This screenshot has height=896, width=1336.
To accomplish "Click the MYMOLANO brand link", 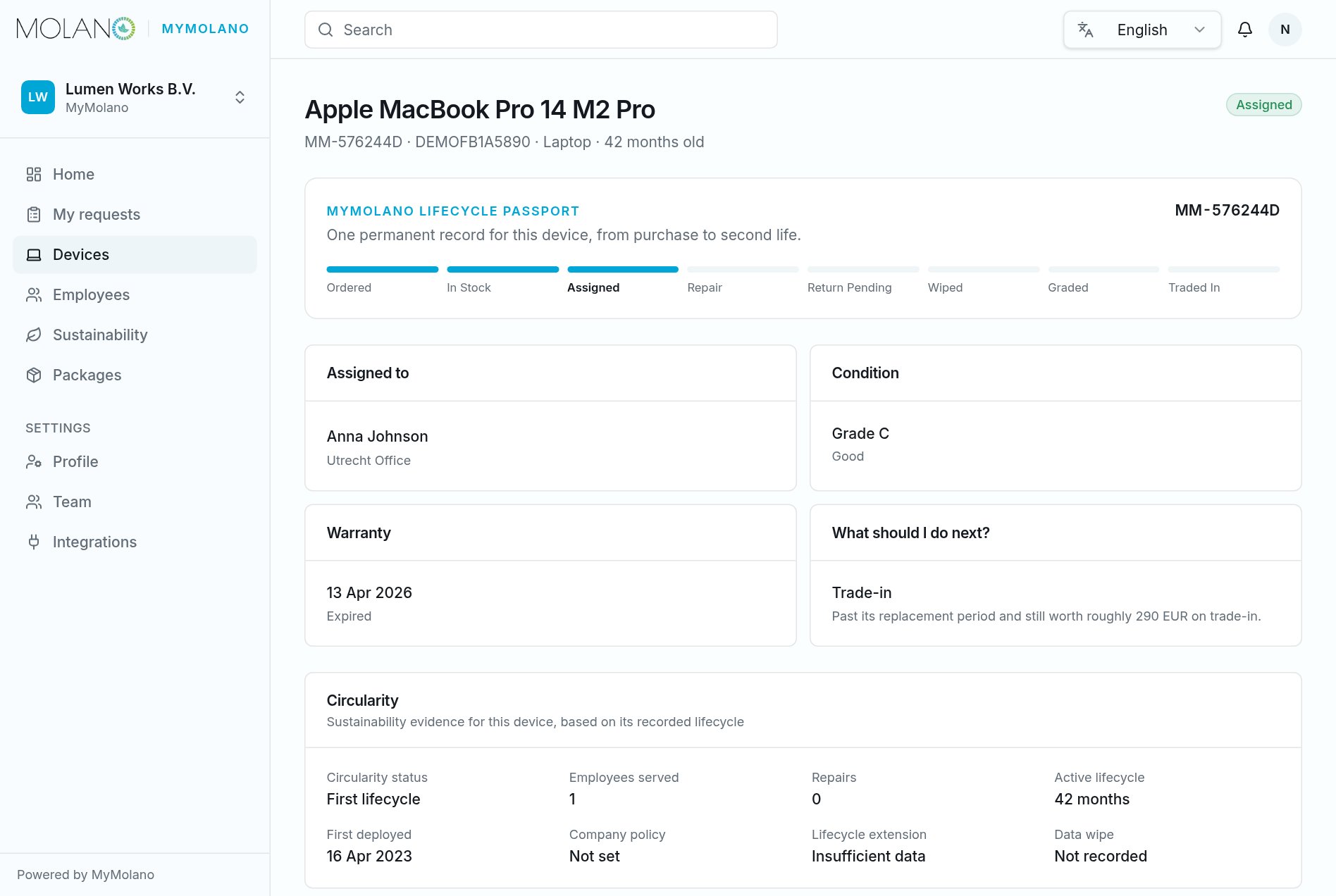I will click(x=205, y=29).
